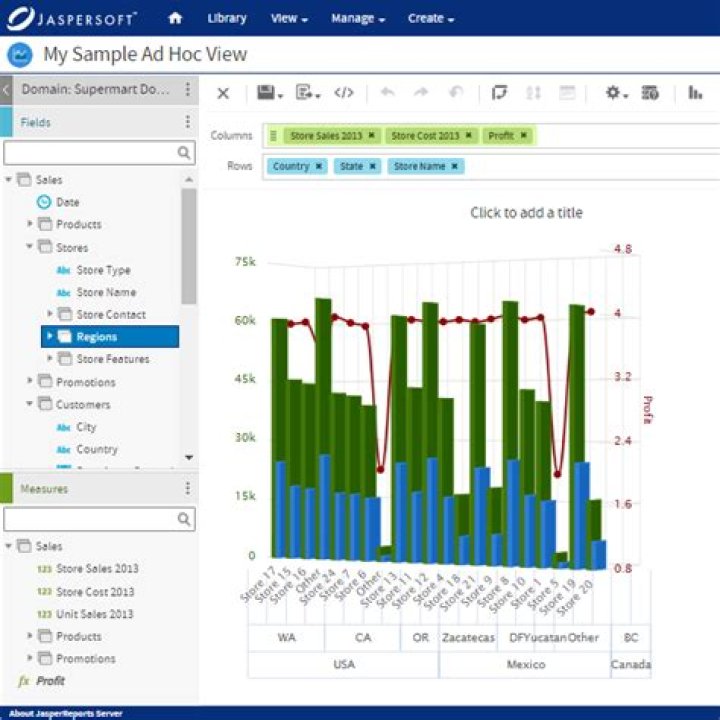Open the View menu
This screenshot has height=720, width=720.
289,18
